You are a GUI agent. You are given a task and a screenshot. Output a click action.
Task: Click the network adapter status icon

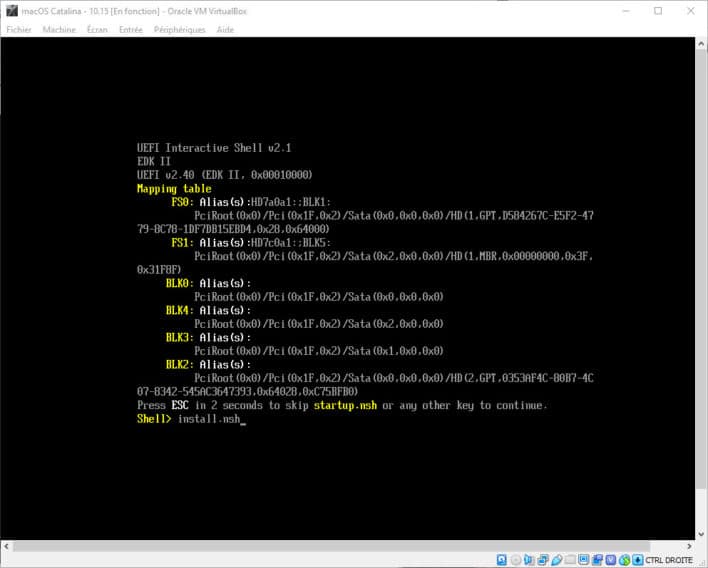tap(543, 560)
